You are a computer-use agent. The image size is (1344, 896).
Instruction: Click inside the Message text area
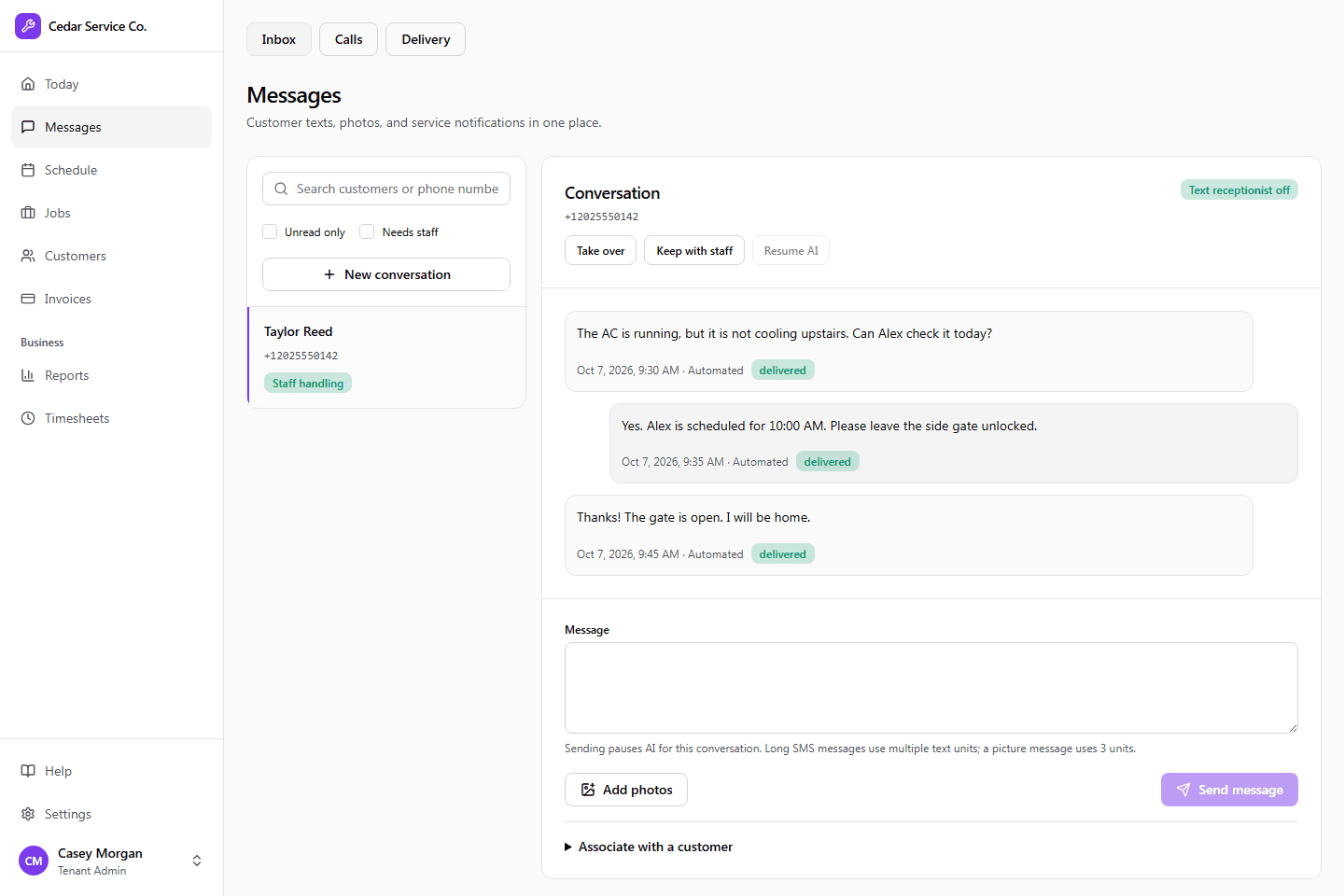point(931,688)
